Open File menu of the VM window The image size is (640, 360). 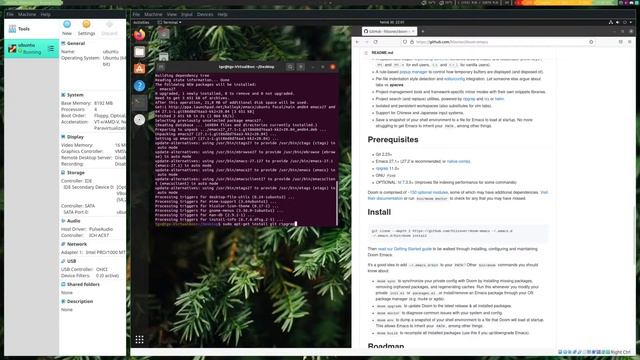[x=136, y=14]
